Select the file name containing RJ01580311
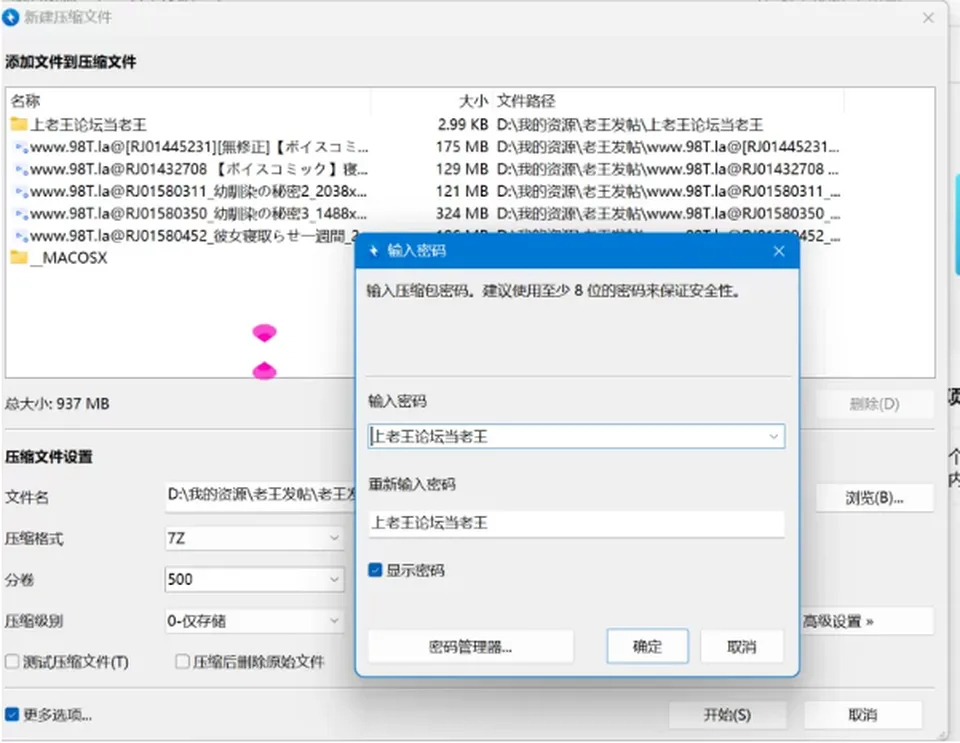 click(199, 192)
